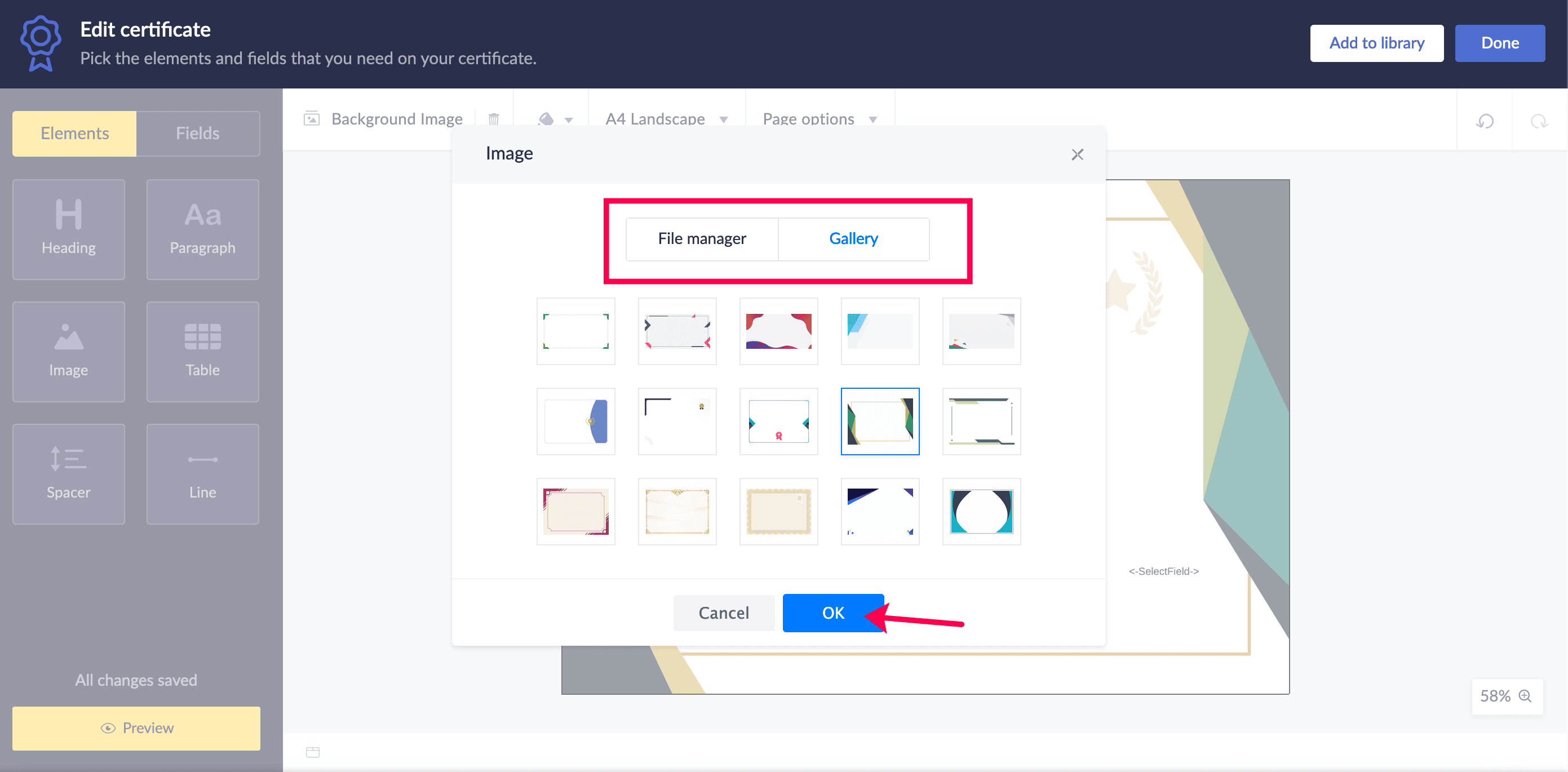Choose the teal and dark circle background
Screen dimensions: 1568x772
coord(982,512)
